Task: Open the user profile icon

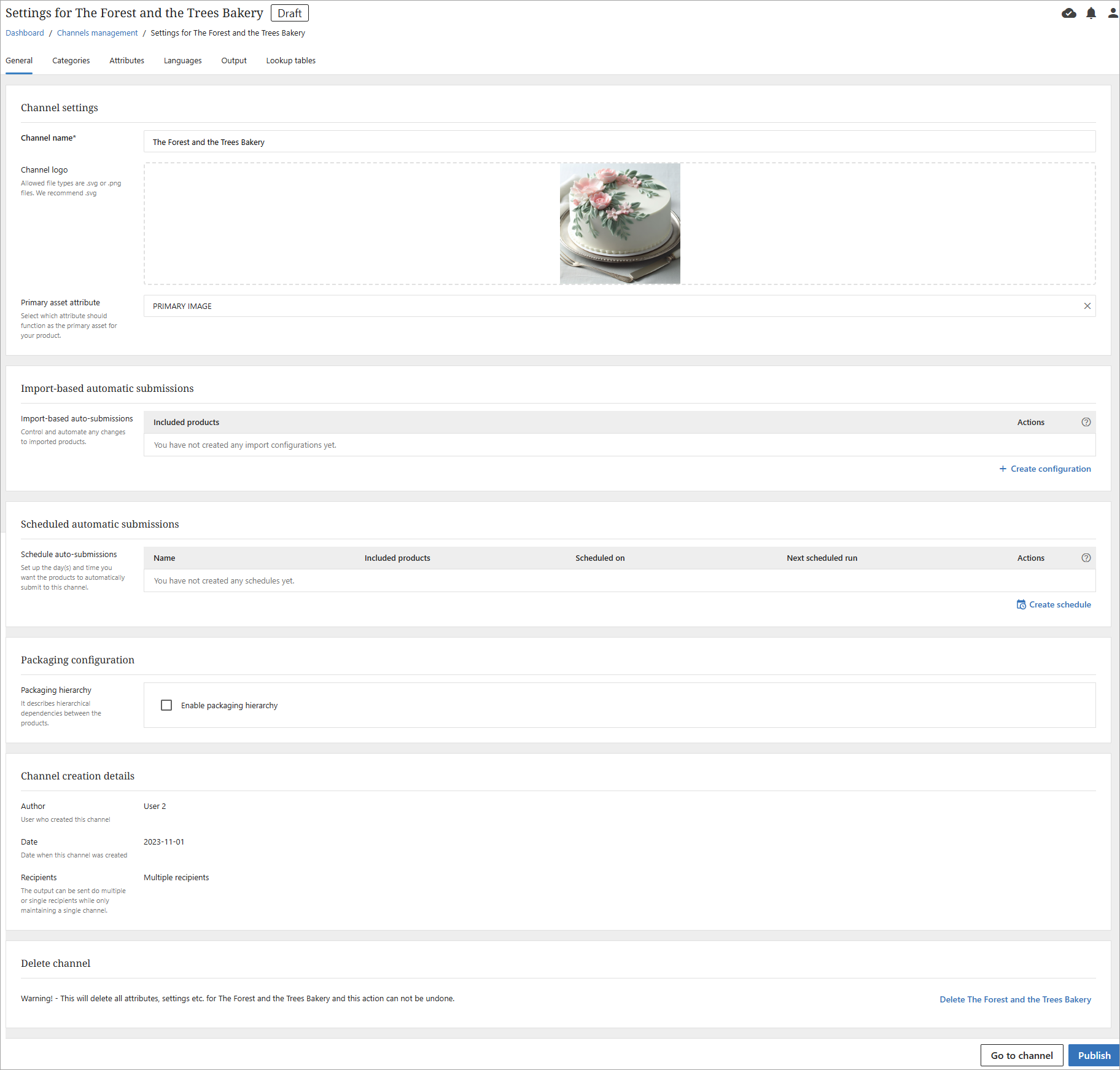Action: click(x=1112, y=14)
